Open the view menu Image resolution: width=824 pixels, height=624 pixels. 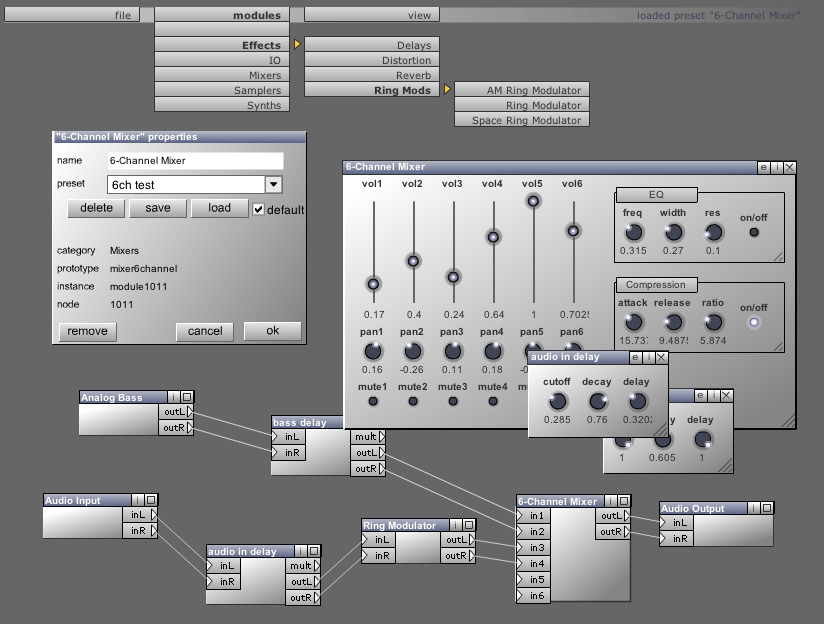pos(372,15)
